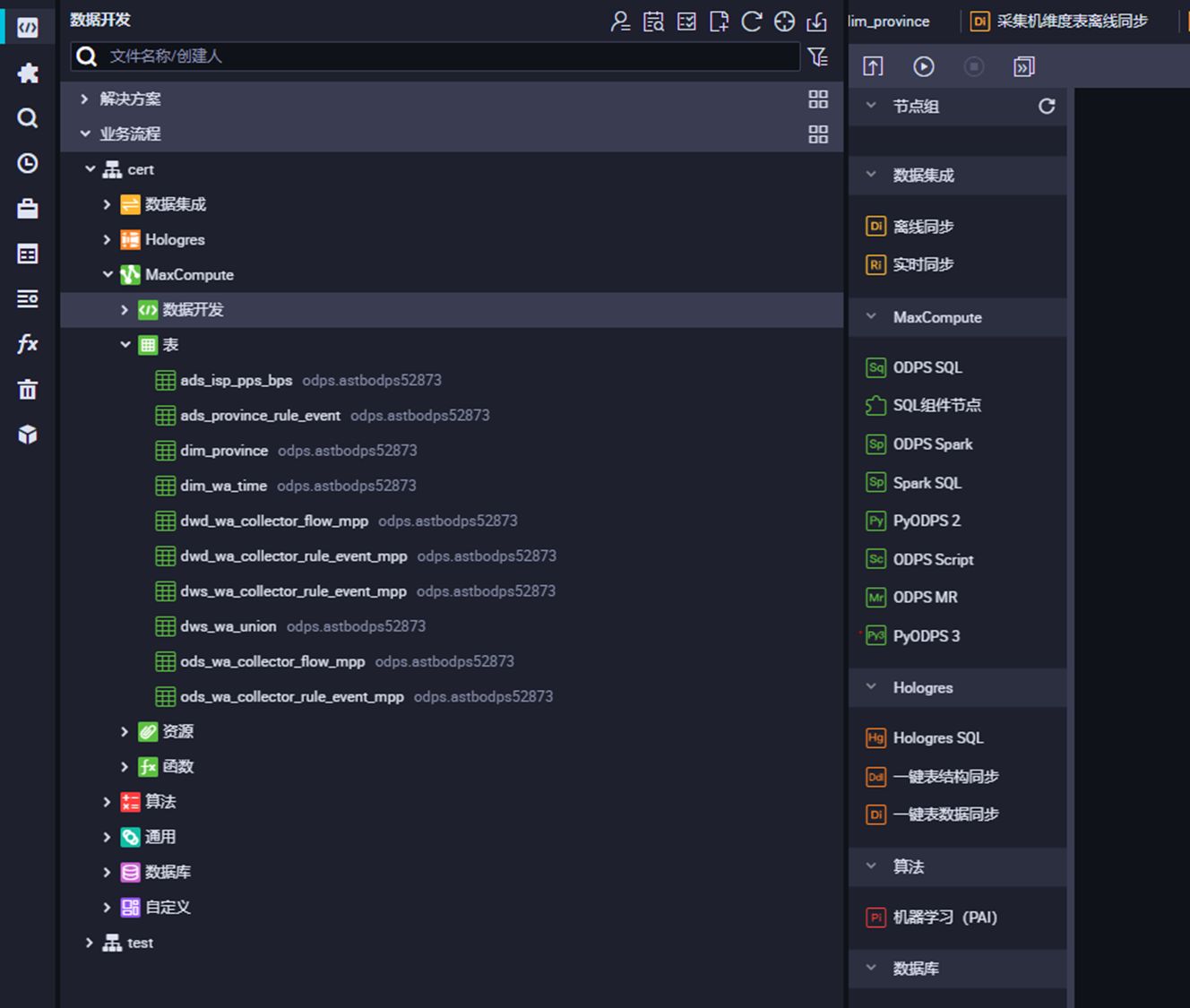The width and height of the screenshot is (1190, 1008).
Task: Click the filter icon beside the search box
Action: [x=817, y=56]
